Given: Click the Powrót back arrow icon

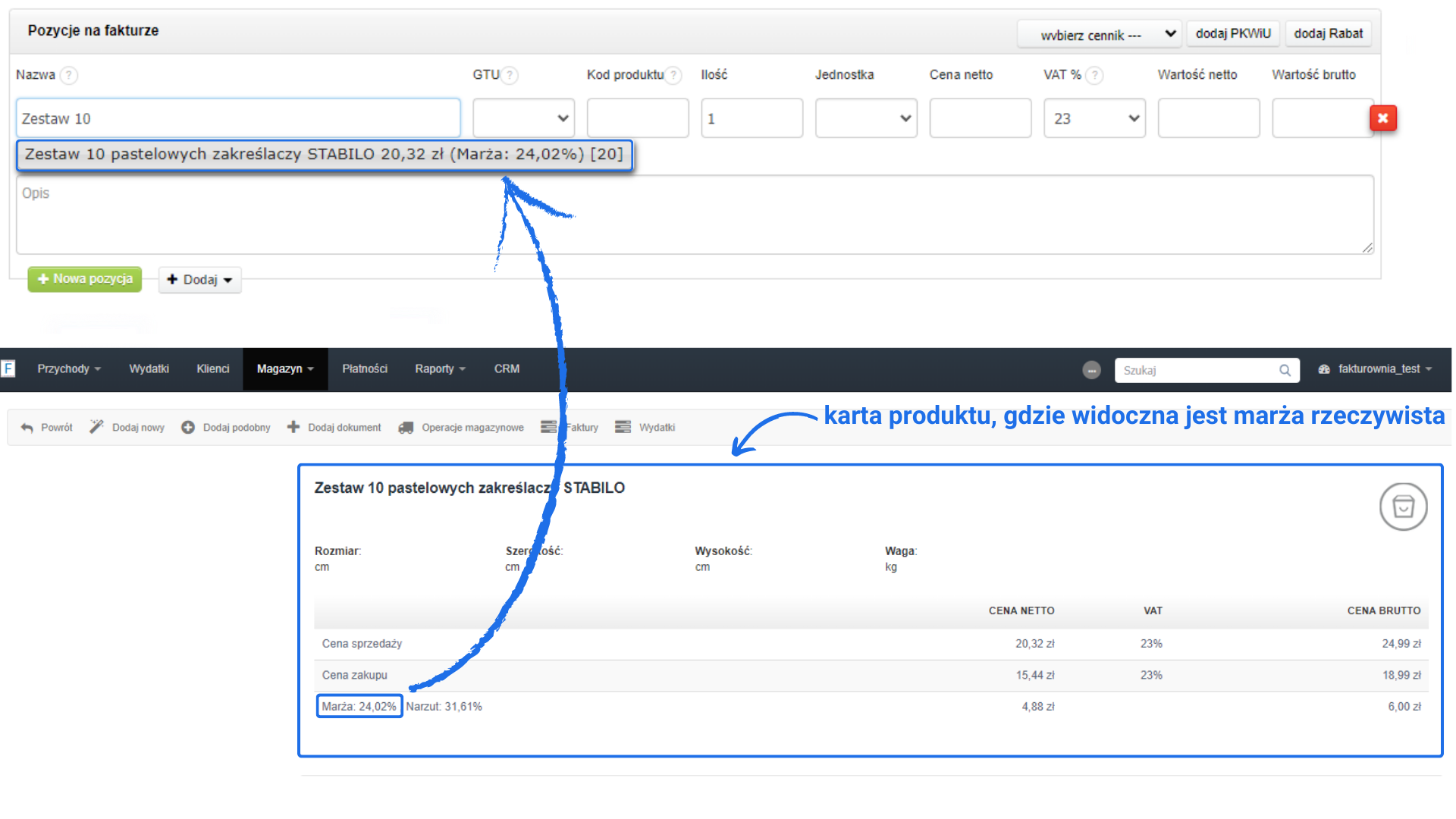Looking at the screenshot, I should click(27, 428).
